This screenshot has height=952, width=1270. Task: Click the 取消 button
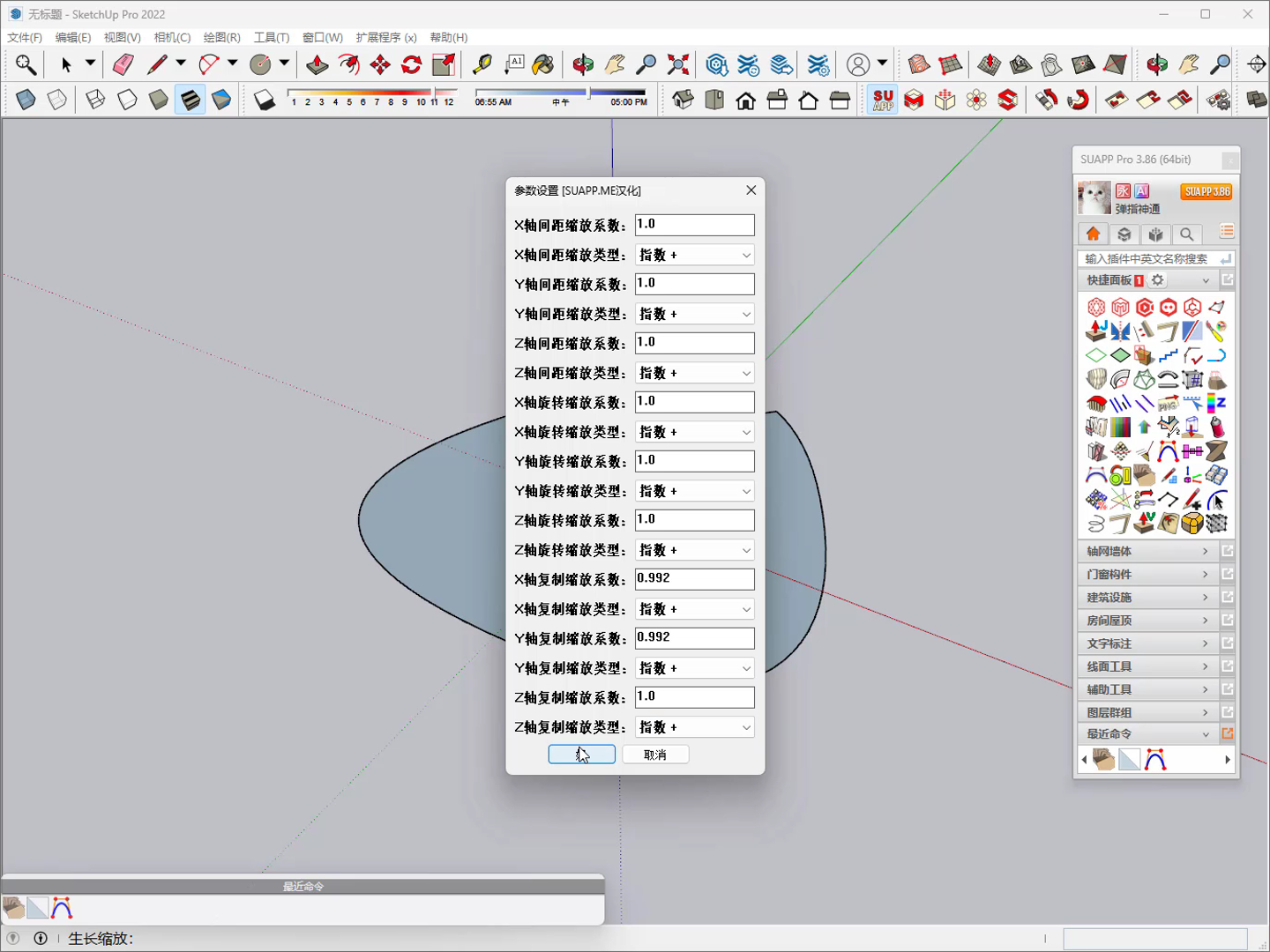[x=655, y=755]
